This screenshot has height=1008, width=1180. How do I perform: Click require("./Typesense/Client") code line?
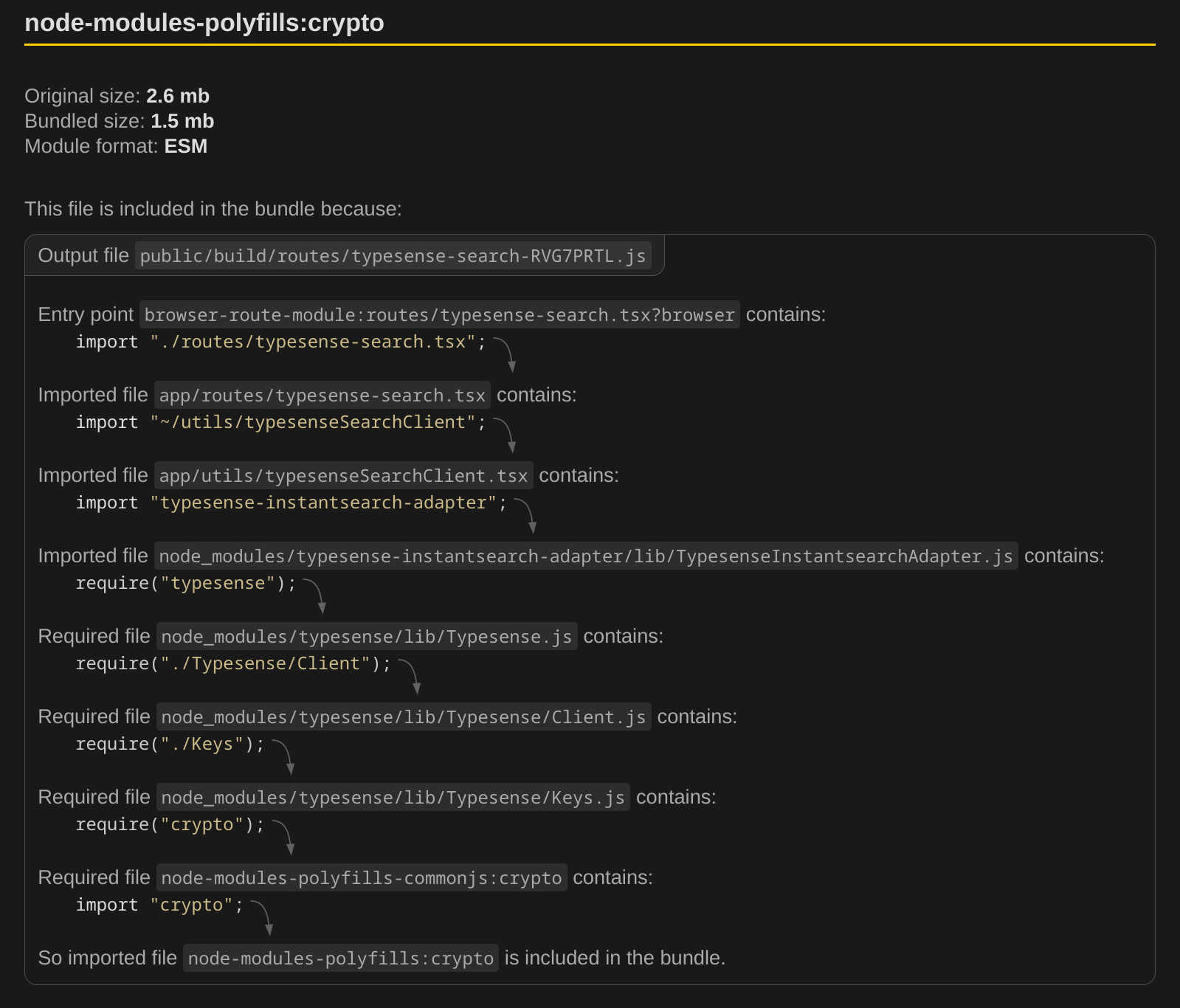coord(233,663)
